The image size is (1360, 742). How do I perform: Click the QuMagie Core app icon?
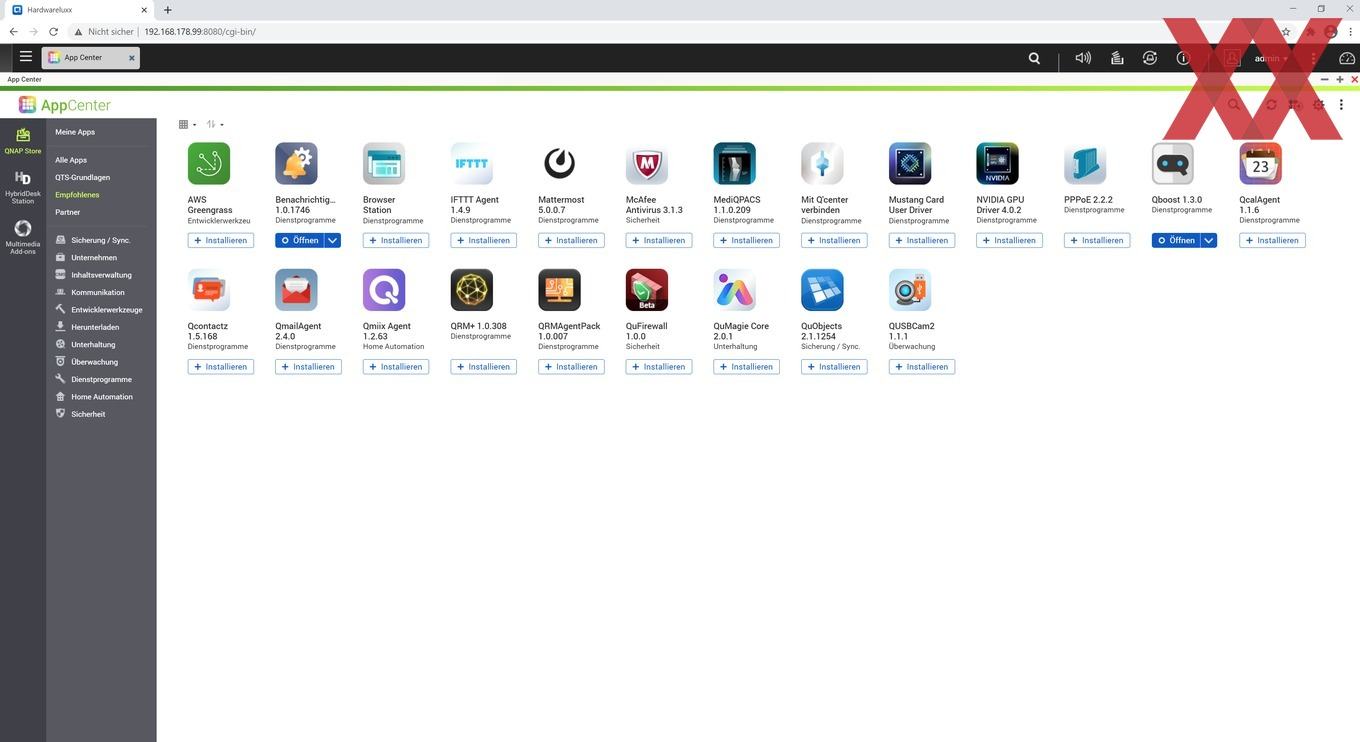(x=735, y=290)
